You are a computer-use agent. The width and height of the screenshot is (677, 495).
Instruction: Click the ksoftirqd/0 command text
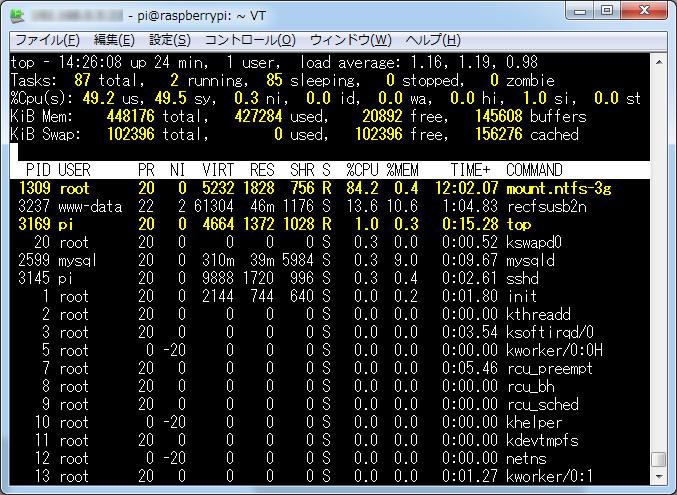click(550, 332)
